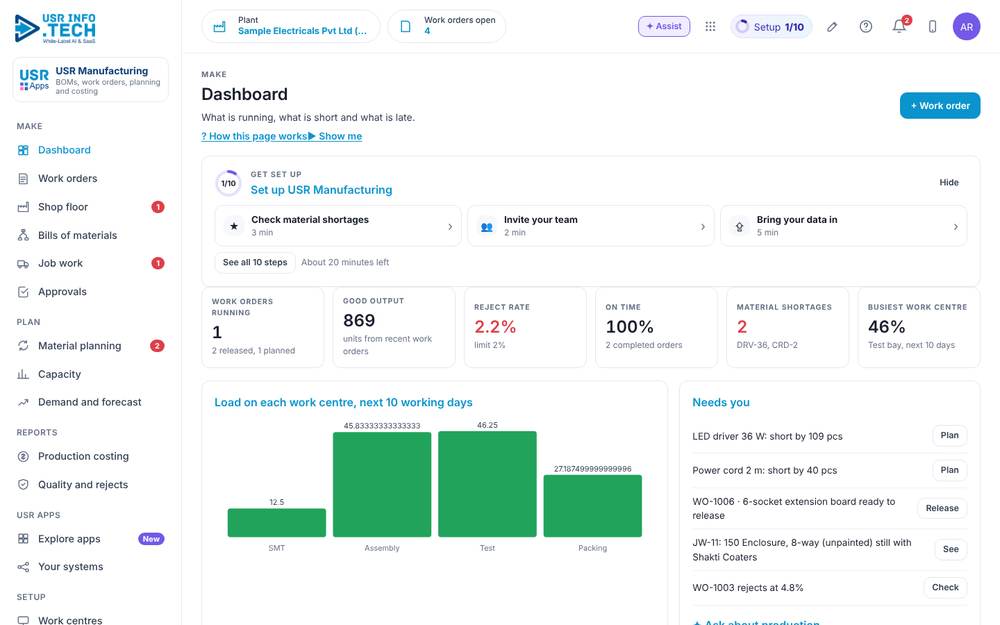Click the Assist button
The image size is (1000, 625).
point(664,26)
